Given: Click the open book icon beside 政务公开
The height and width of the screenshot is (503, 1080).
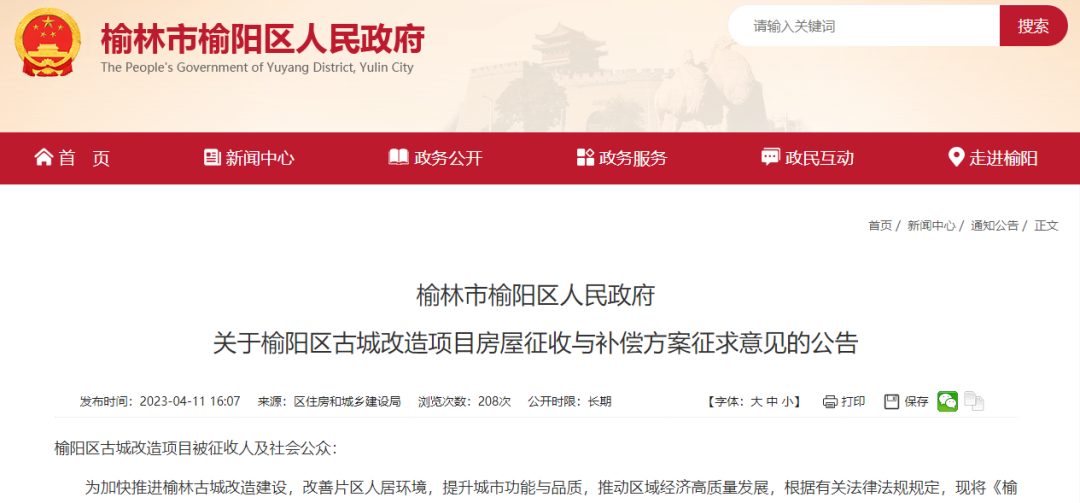Looking at the screenshot, I should point(398,157).
